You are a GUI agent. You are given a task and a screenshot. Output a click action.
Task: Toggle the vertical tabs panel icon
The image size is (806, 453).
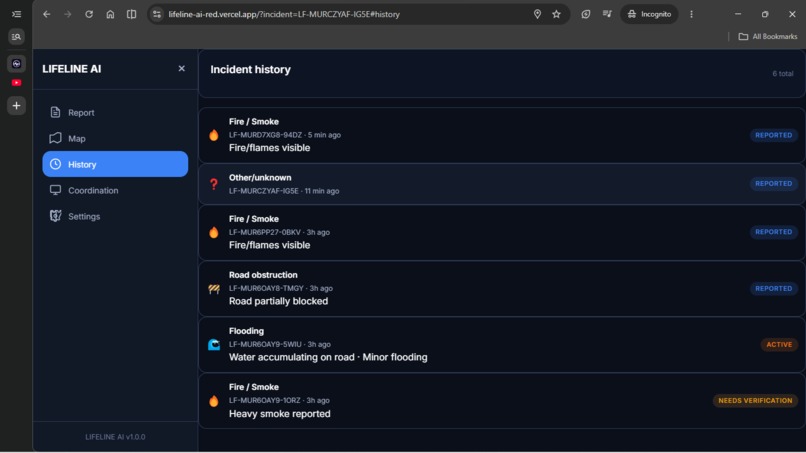point(16,14)
